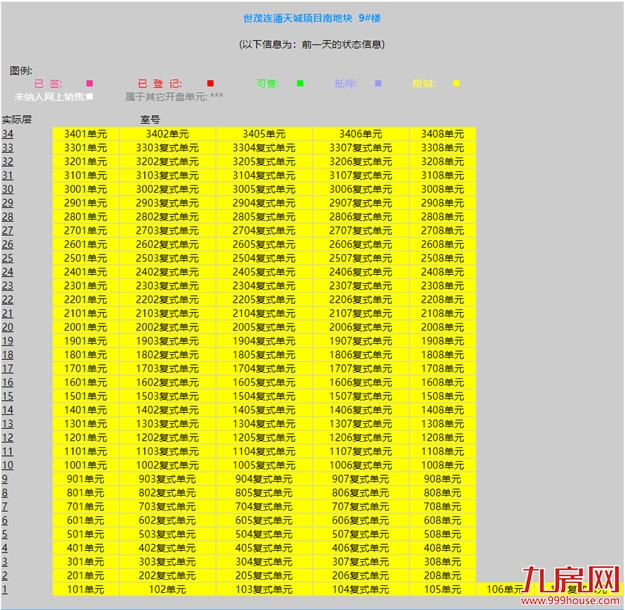Click the red 已登记 legend swatch
Image resolution: width=625 pixels, height=610 pixels.
coord(210,83)
